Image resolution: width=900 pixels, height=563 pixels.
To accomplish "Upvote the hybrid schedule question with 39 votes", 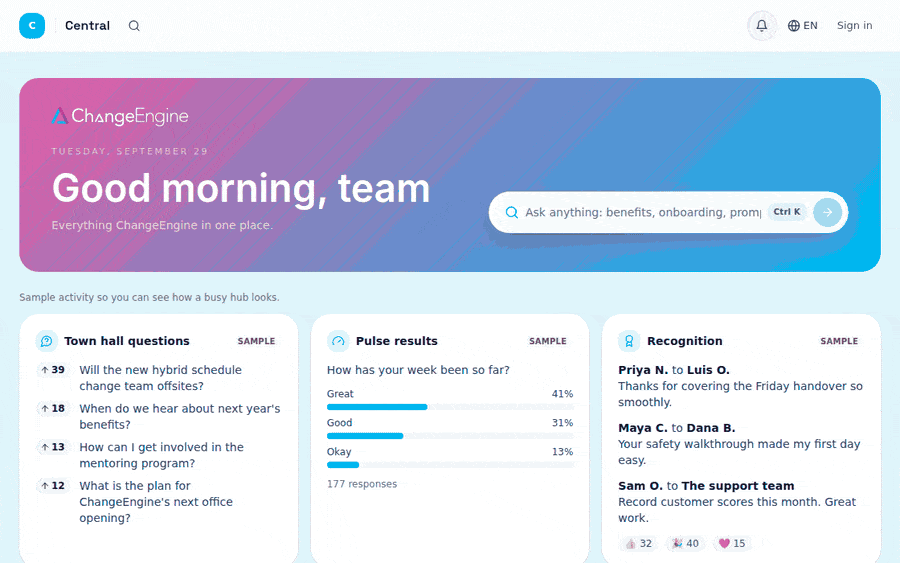I will [52, 370].
